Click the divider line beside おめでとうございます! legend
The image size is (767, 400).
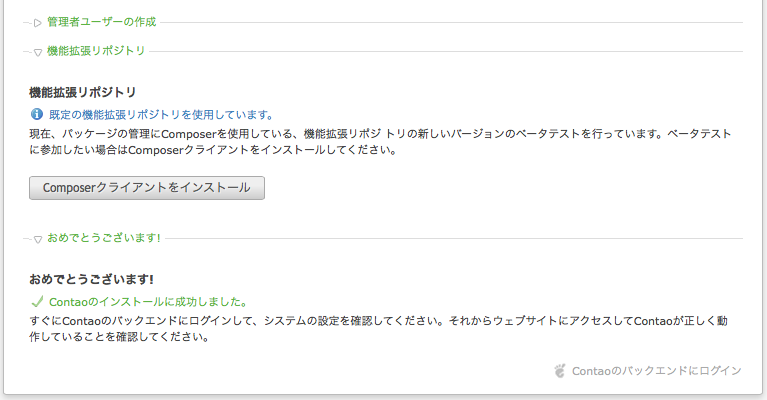click(x=454, y=239)
